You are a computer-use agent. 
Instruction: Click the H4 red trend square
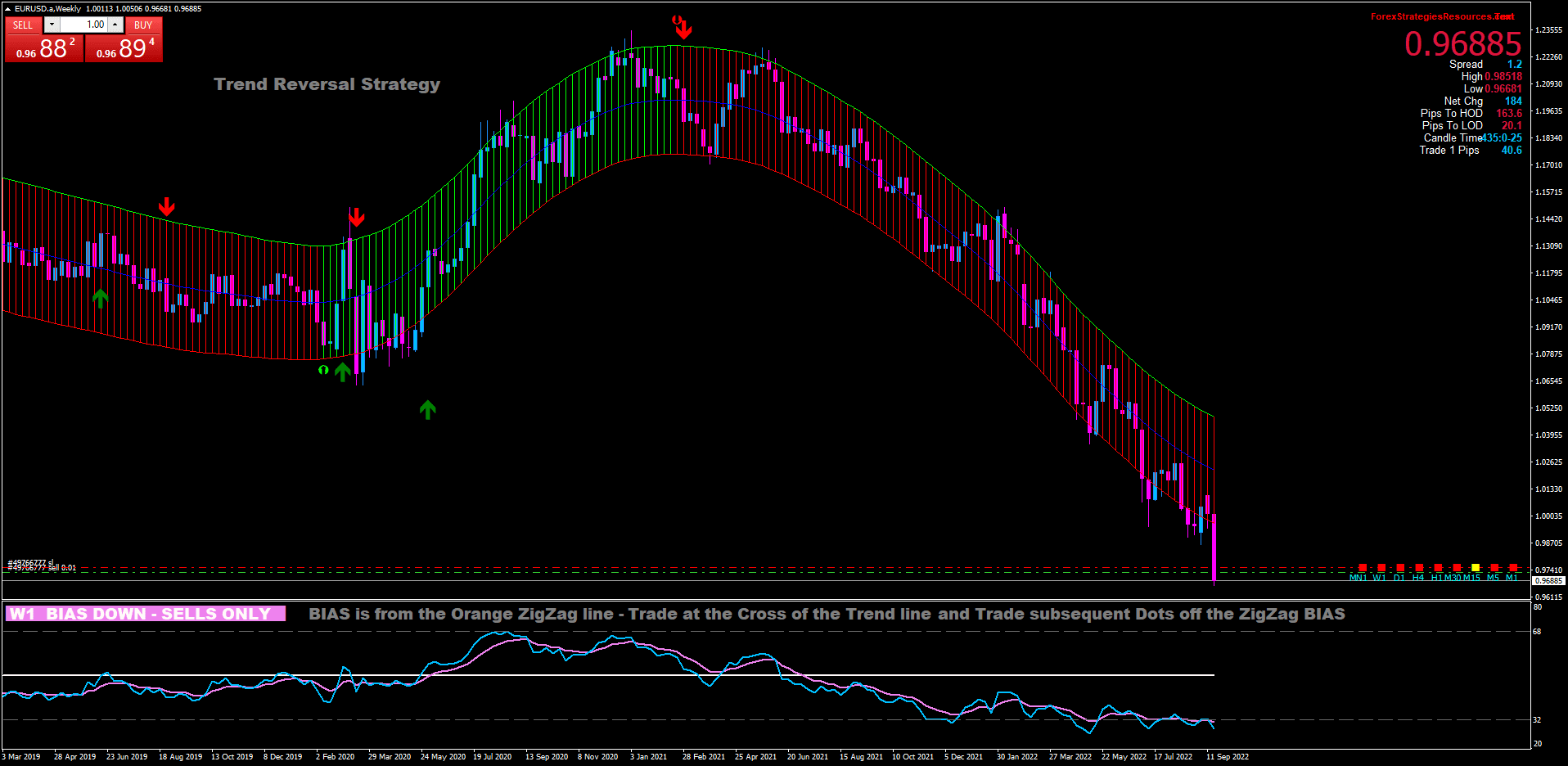[x=1419, y=567]
